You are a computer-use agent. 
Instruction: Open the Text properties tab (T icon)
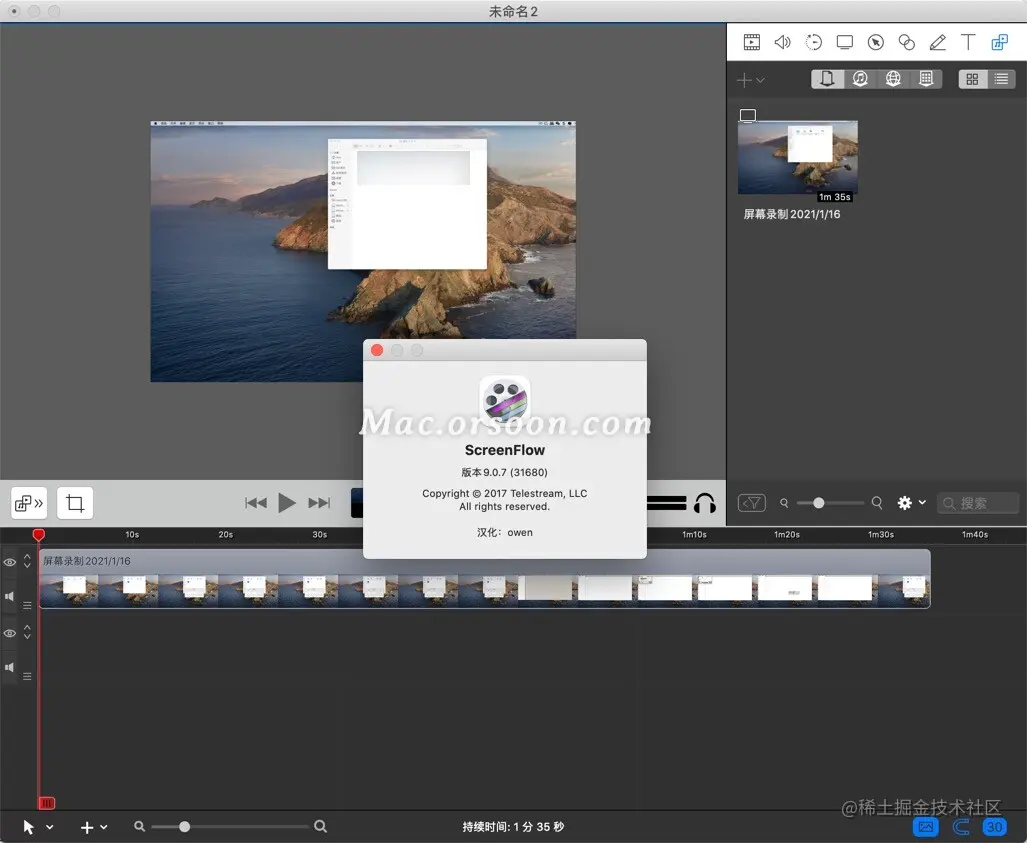(968, 43)
